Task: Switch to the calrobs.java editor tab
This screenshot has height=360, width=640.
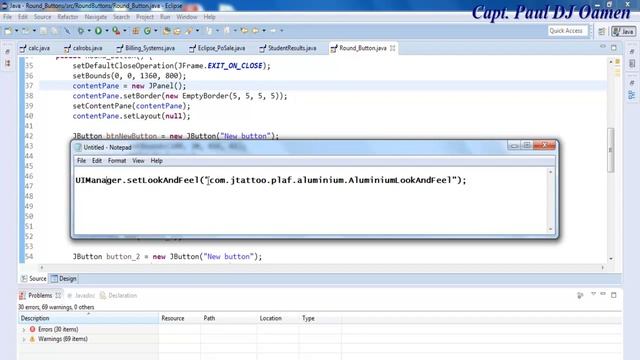Action: (x=83, y=48)
